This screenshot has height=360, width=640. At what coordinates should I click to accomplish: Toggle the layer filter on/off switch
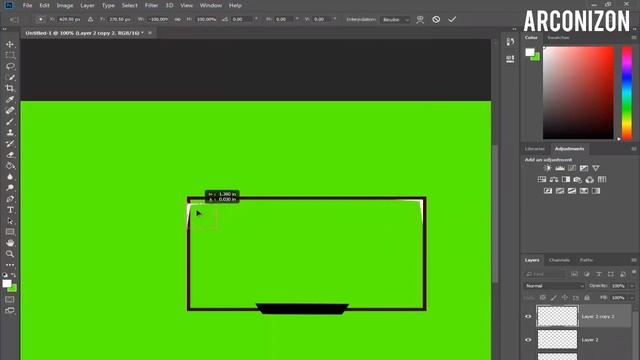click(634, 272)
